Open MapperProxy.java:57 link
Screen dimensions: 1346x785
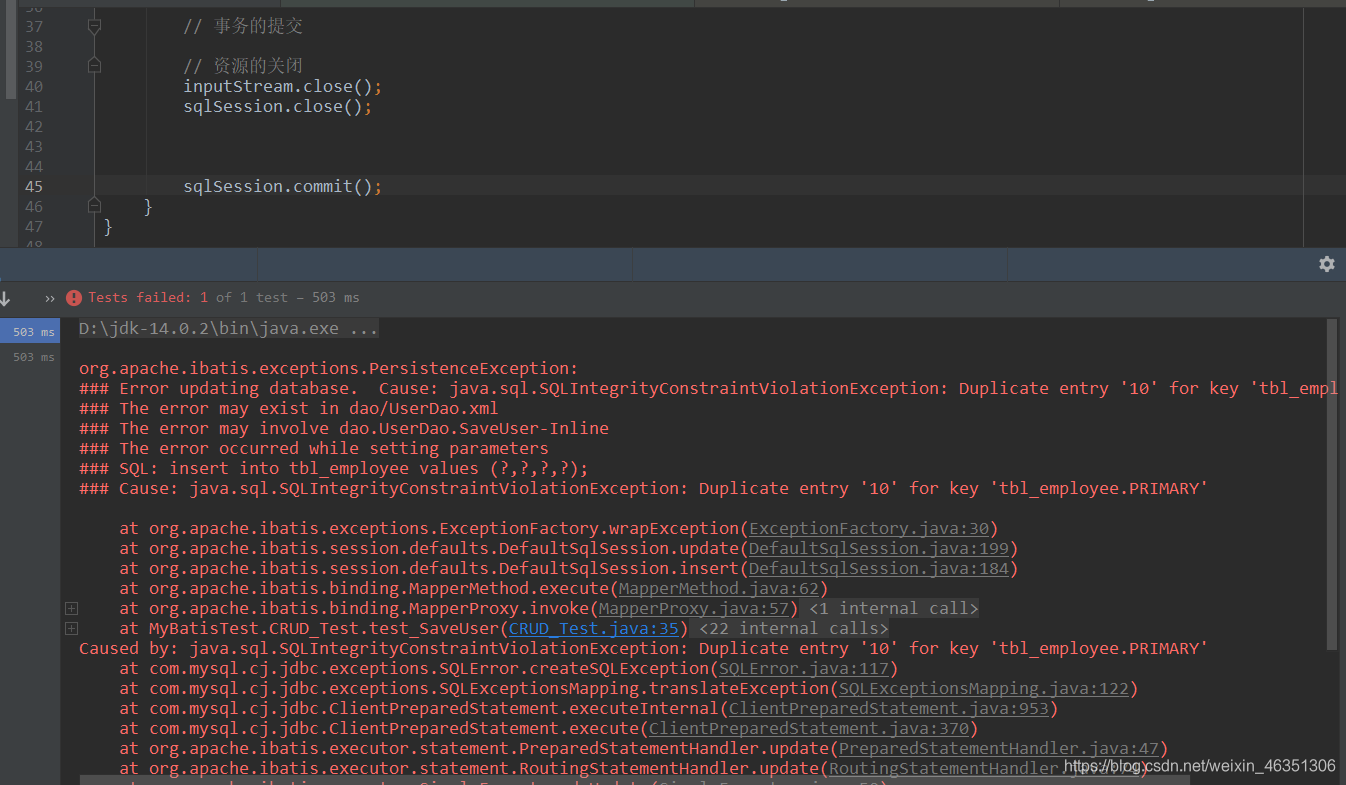(694, 608)
